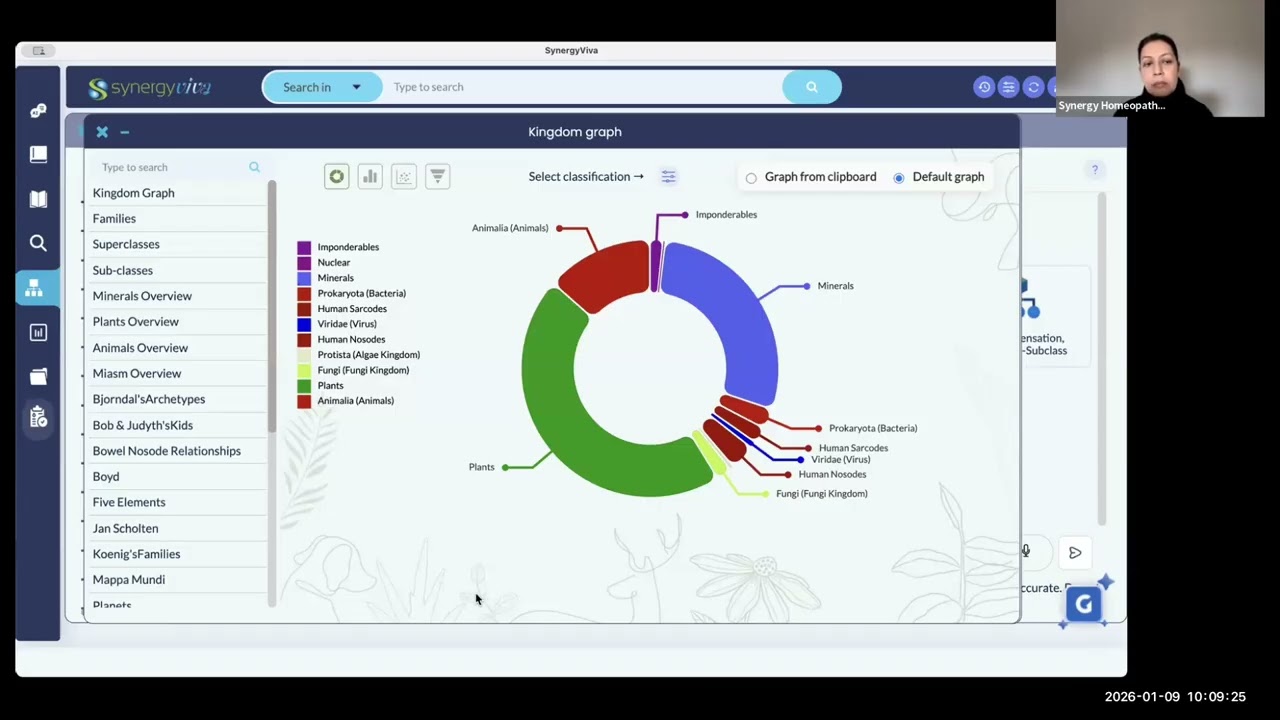The width and height of the screenshot is (1280, 720).
Task: Click the red Animalia donut segment
Action: pos(608,272)
